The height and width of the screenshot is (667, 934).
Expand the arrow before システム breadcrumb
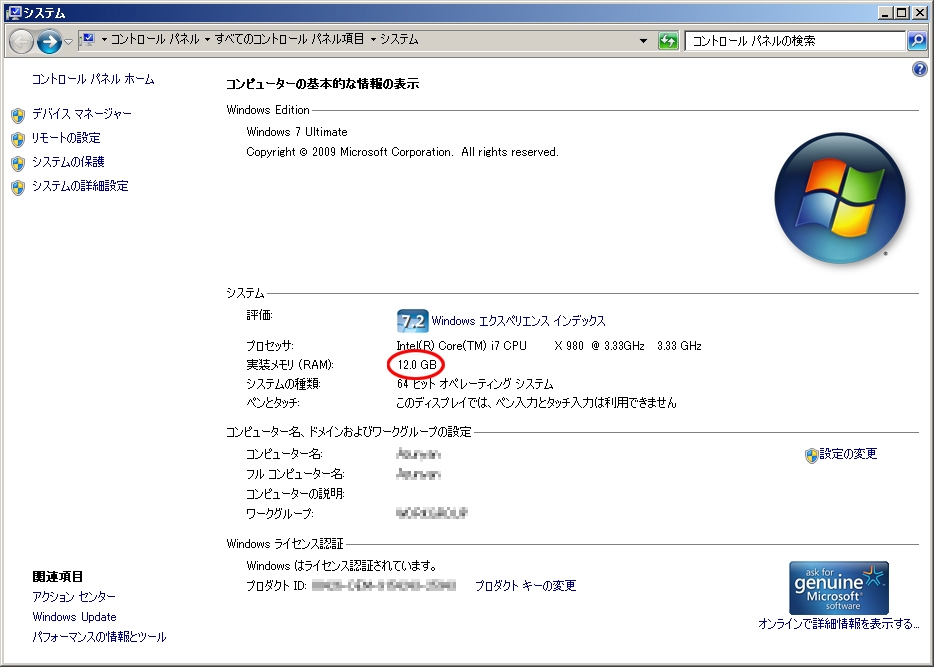(x=373, y=40)
